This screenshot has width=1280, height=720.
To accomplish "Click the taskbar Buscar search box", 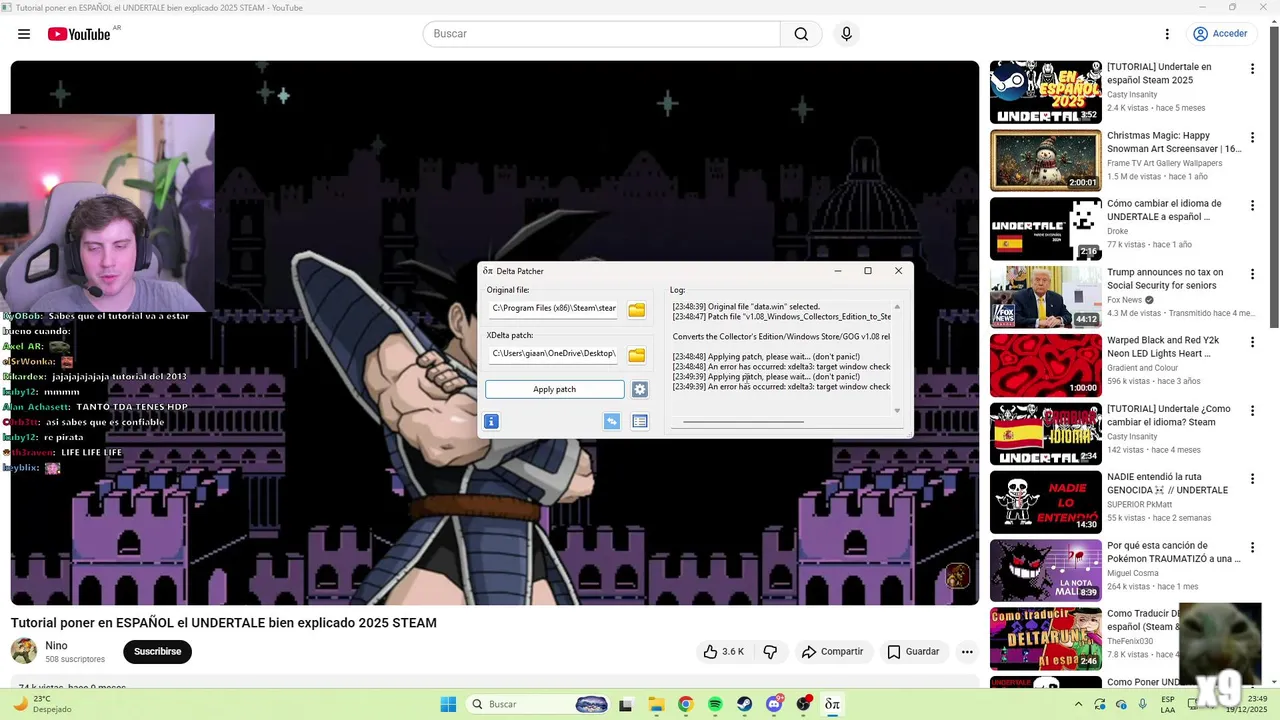I will pyautogui.click(x=539, y=704).
